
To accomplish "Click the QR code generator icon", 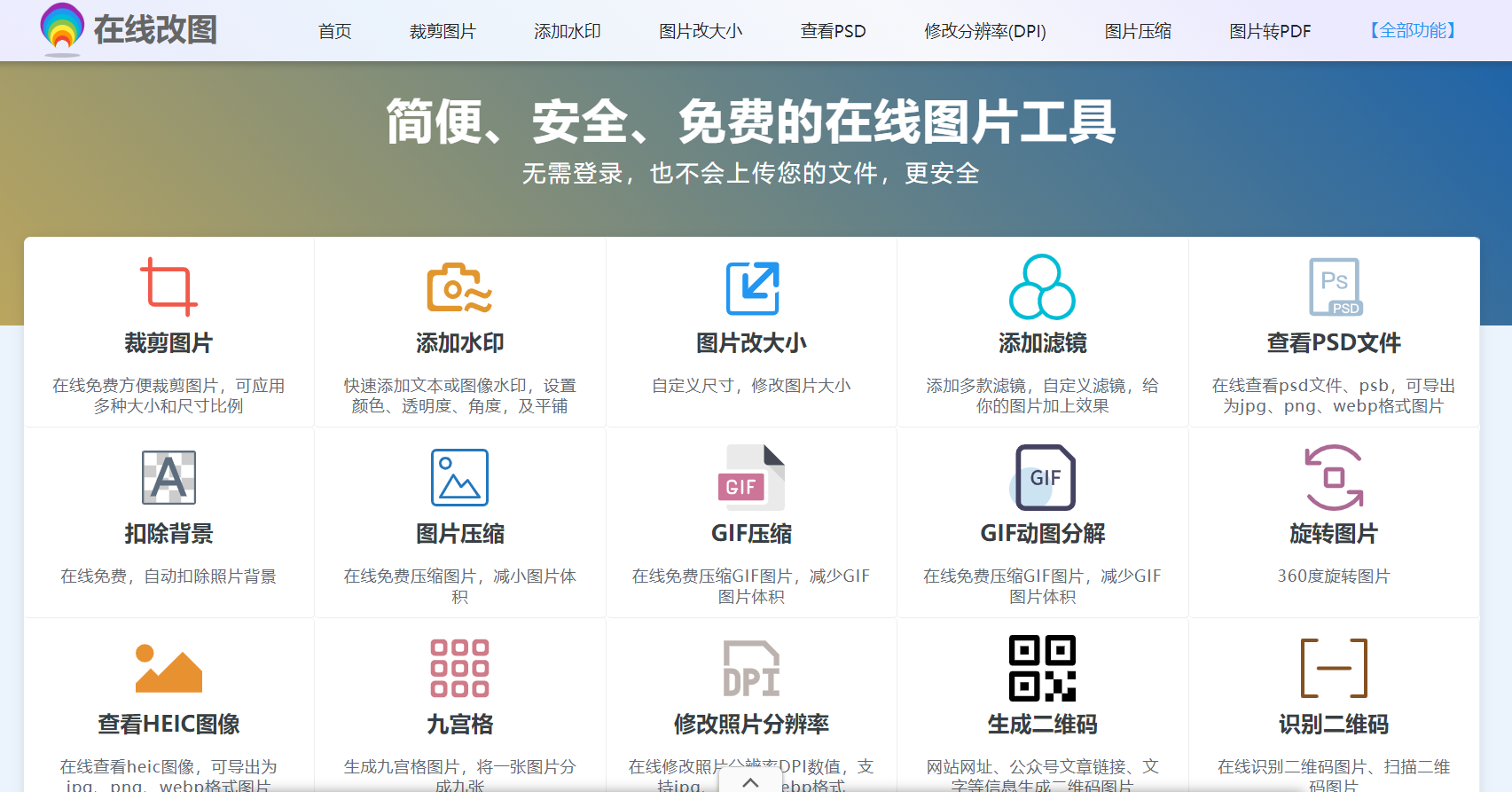I will tap(1042, 668).
